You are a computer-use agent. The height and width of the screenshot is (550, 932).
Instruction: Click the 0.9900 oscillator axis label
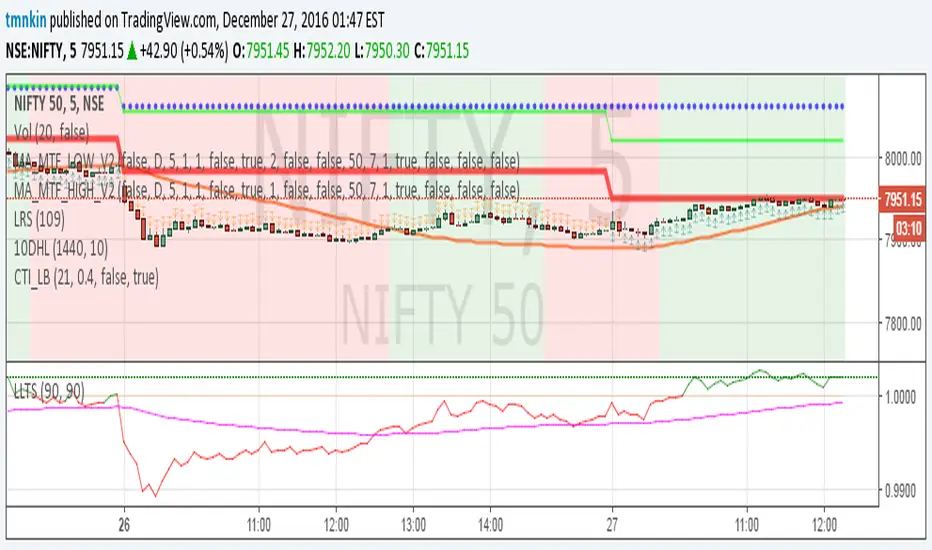(900, 492)
